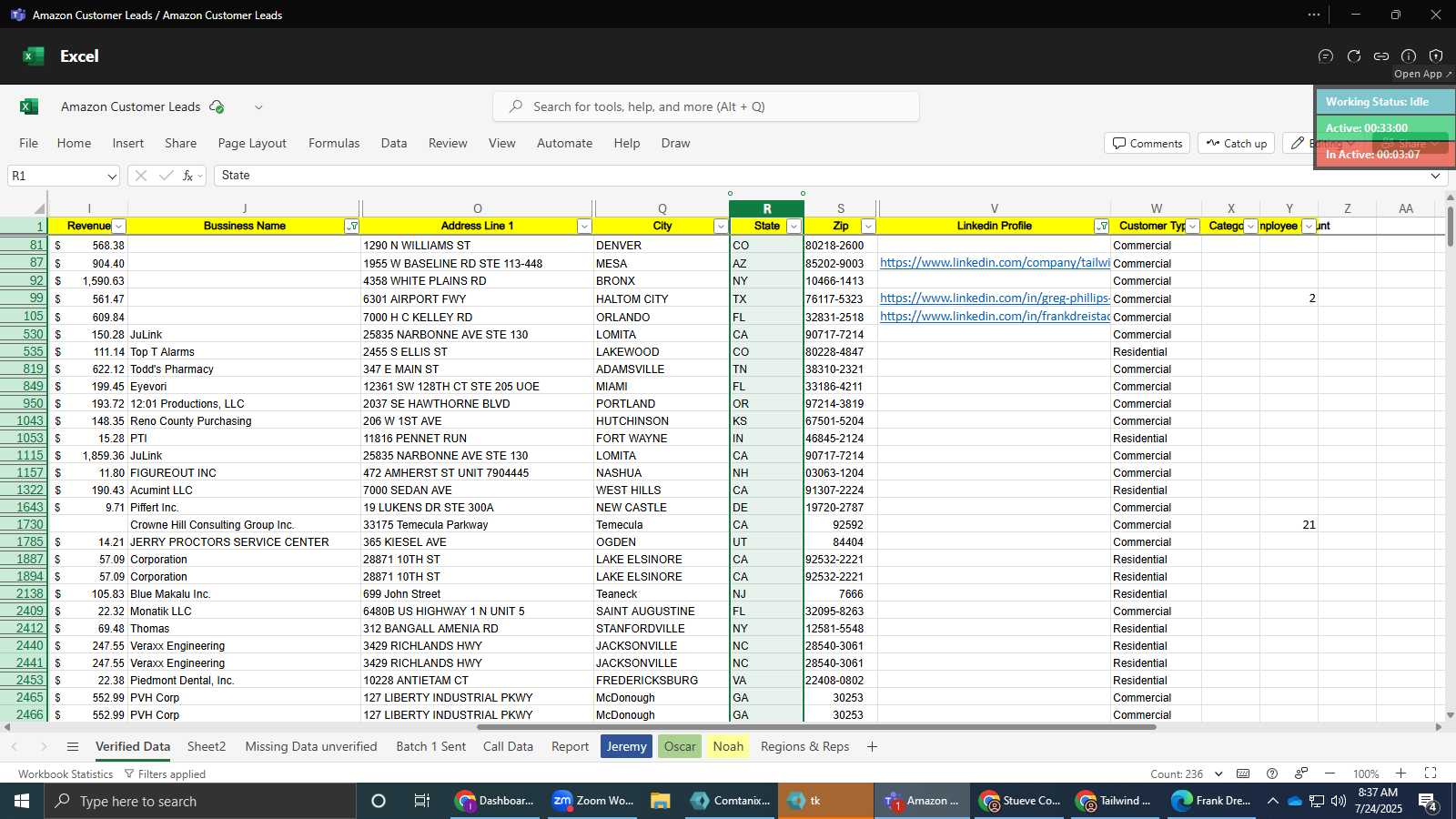The width and height of the screenshot is (1456, 819).
Task: Open the Linkedin Profile filter dropdown
Action: 1102,227
